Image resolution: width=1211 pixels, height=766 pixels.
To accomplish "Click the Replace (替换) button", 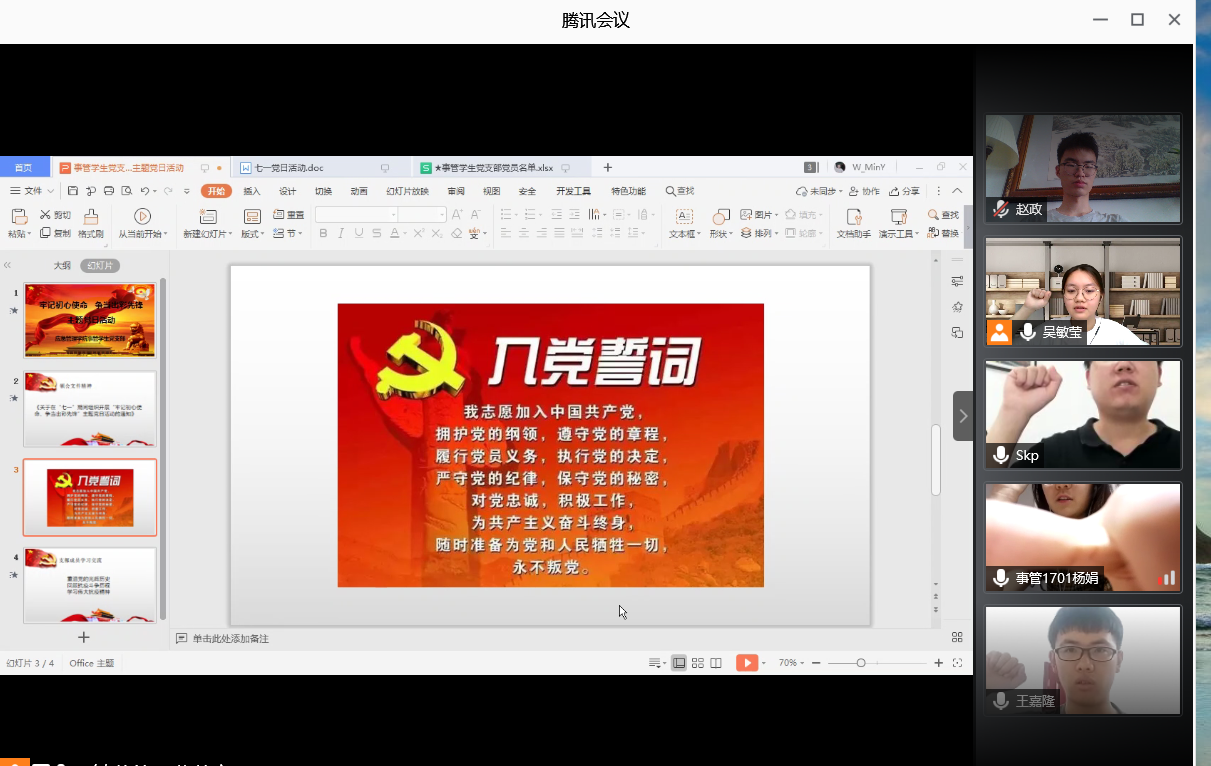I will (x=943, y=233).
